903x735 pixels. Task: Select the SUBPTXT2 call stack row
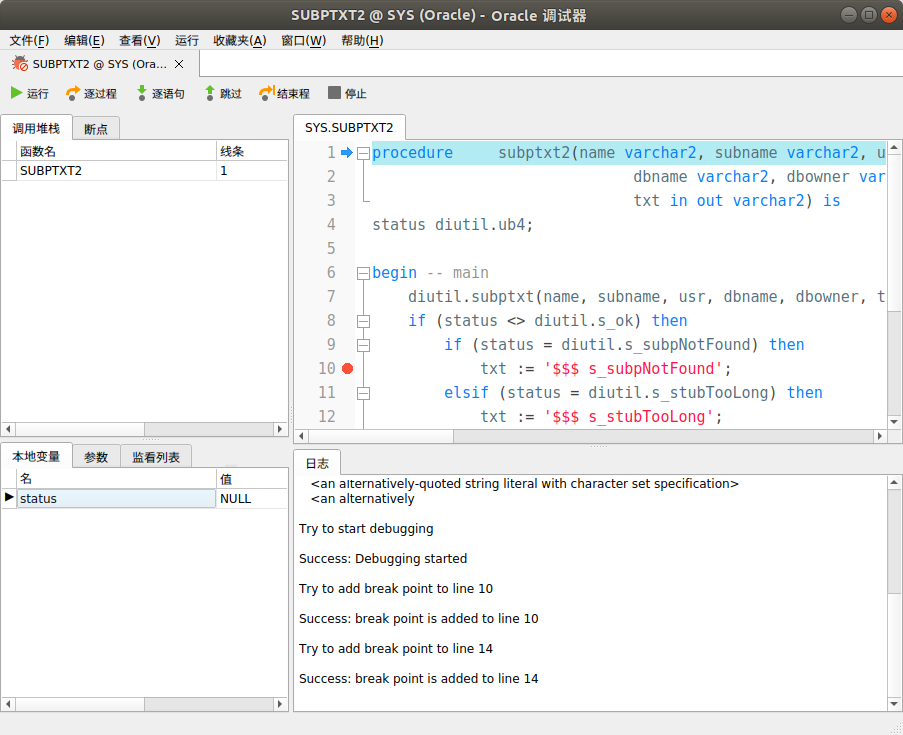(144, 171)
